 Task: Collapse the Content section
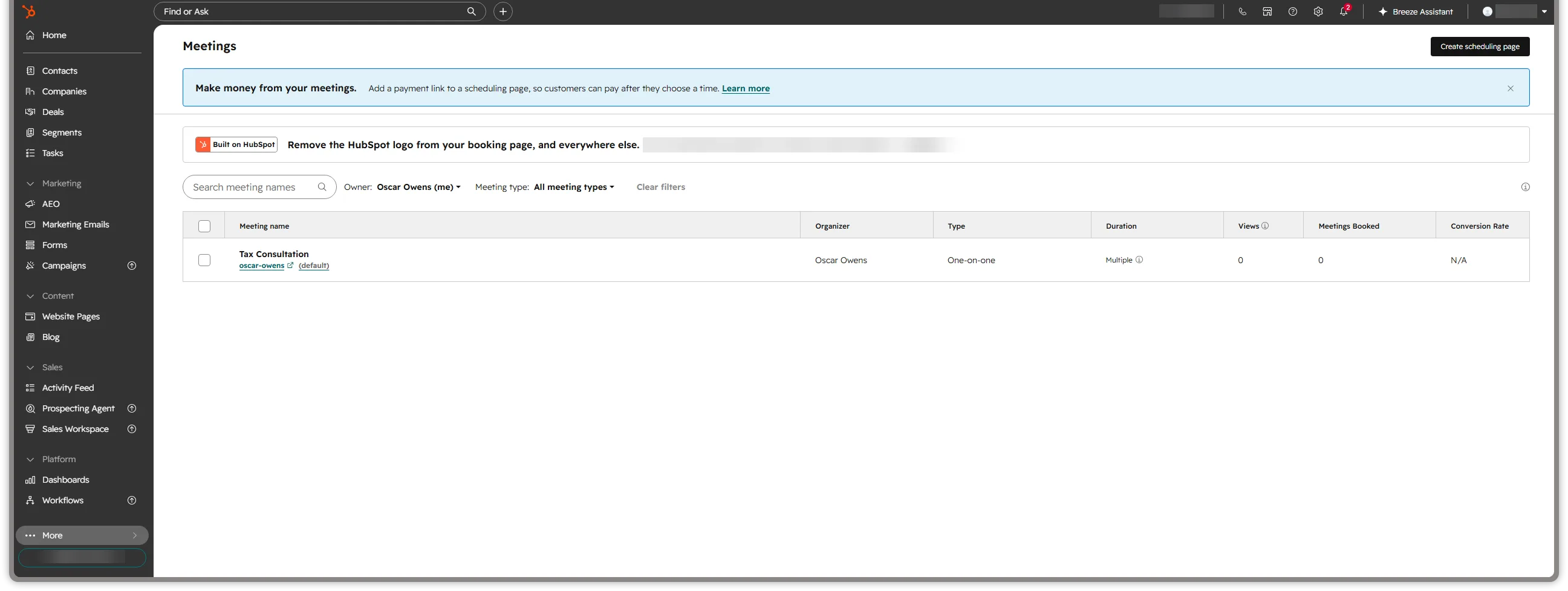pos(30,296)
